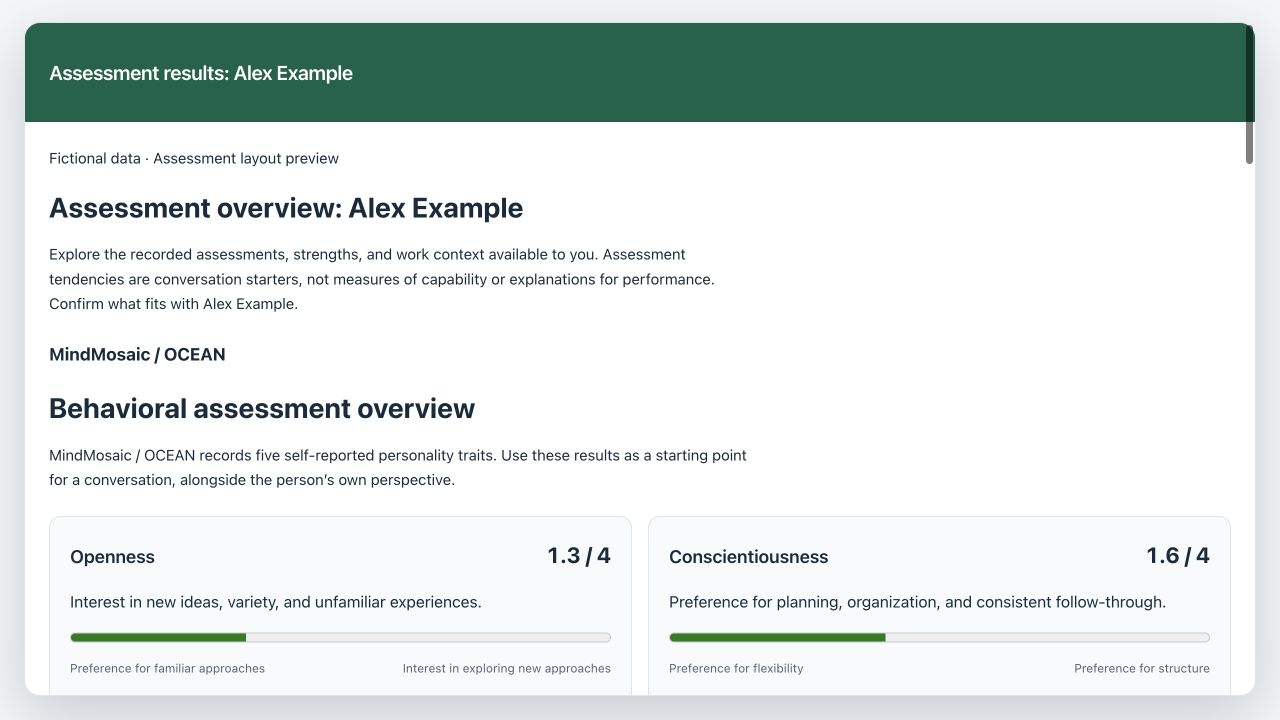Click "Preference for familiar approaches" label
This screenshot has width=1280, height=720.
(167, 668)
